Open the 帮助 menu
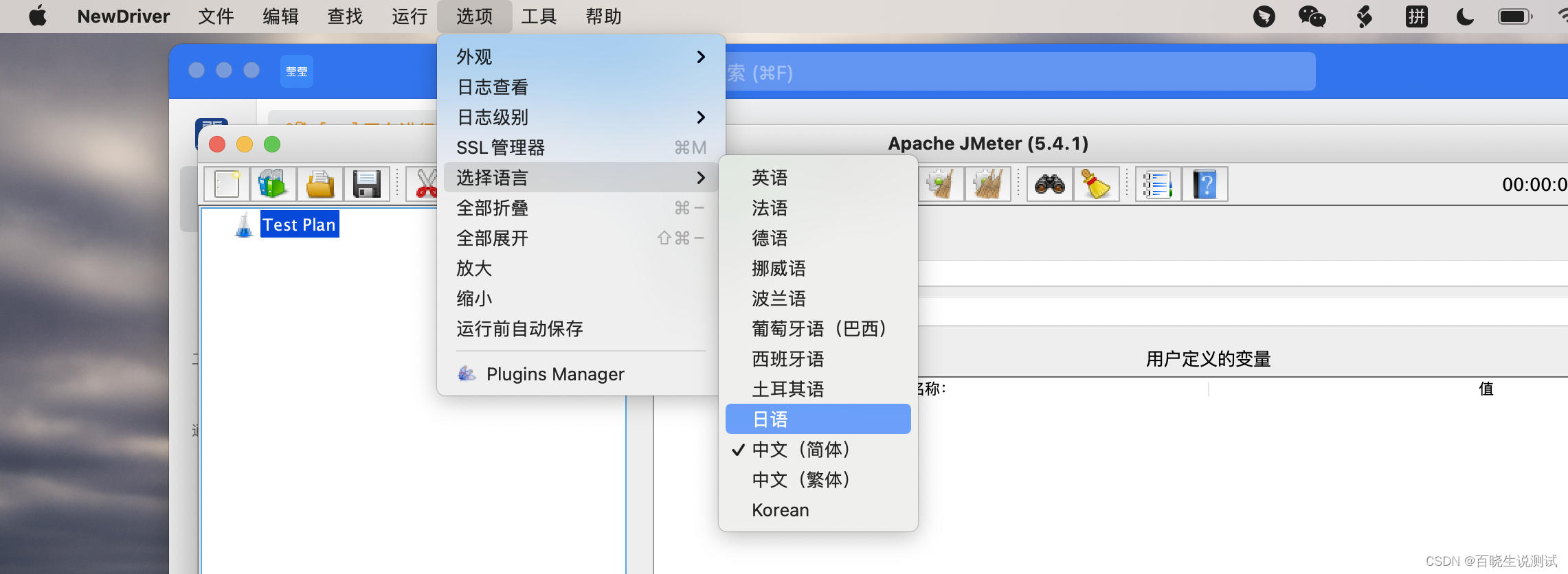This screenshot has width=1568, height=574. click(603, 16)
